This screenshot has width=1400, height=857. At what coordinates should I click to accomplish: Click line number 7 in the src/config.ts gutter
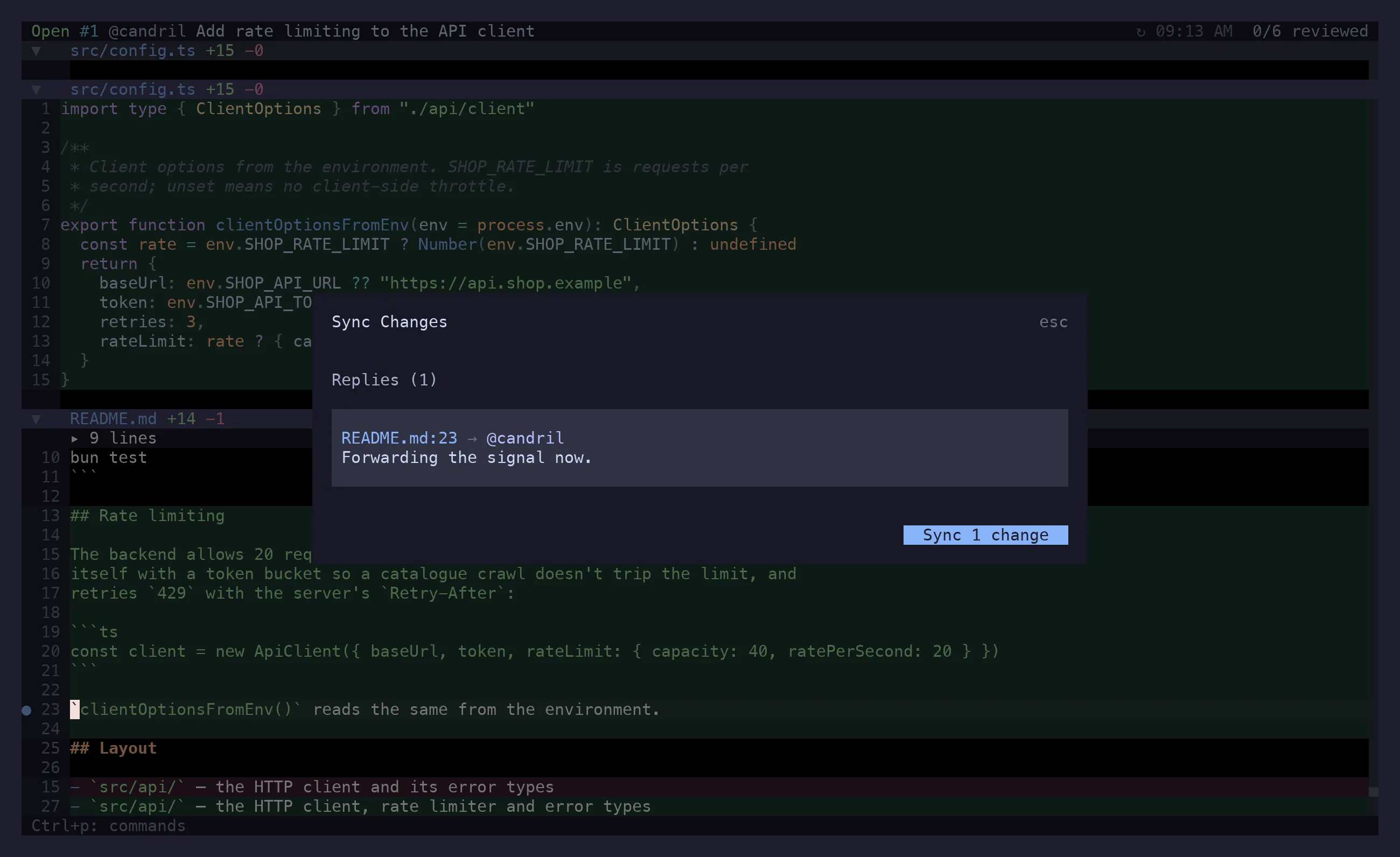pos(45,226)
